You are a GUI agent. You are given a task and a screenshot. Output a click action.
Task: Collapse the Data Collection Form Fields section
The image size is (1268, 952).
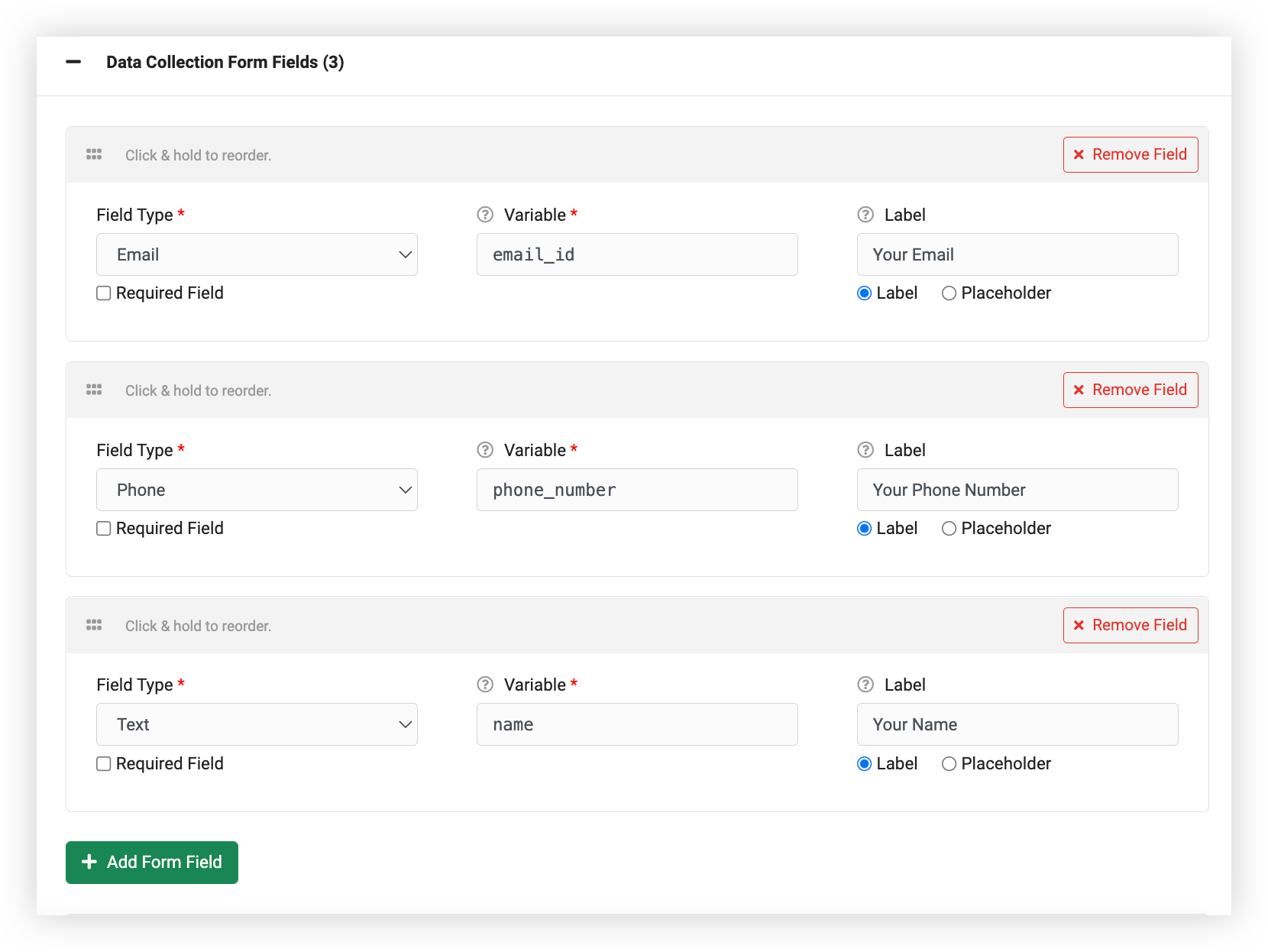tap(73, 62)
